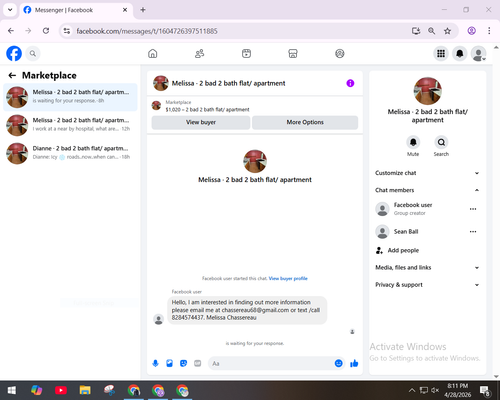The image size is (500, 400).
Task: Open the Windows notification center icon
Action: pyautogui.click(x=484, y=390)
